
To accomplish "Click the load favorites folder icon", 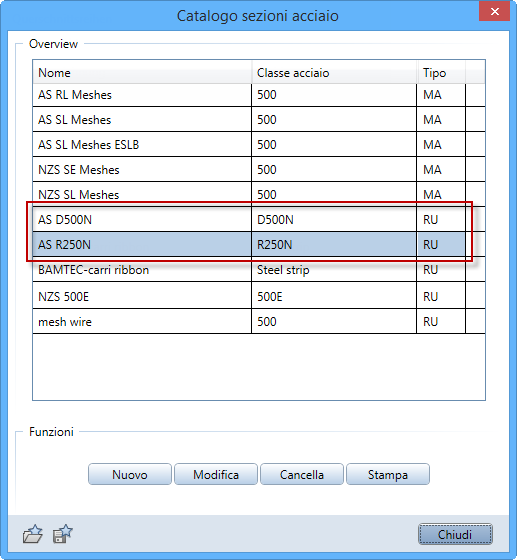I will 32,534.
